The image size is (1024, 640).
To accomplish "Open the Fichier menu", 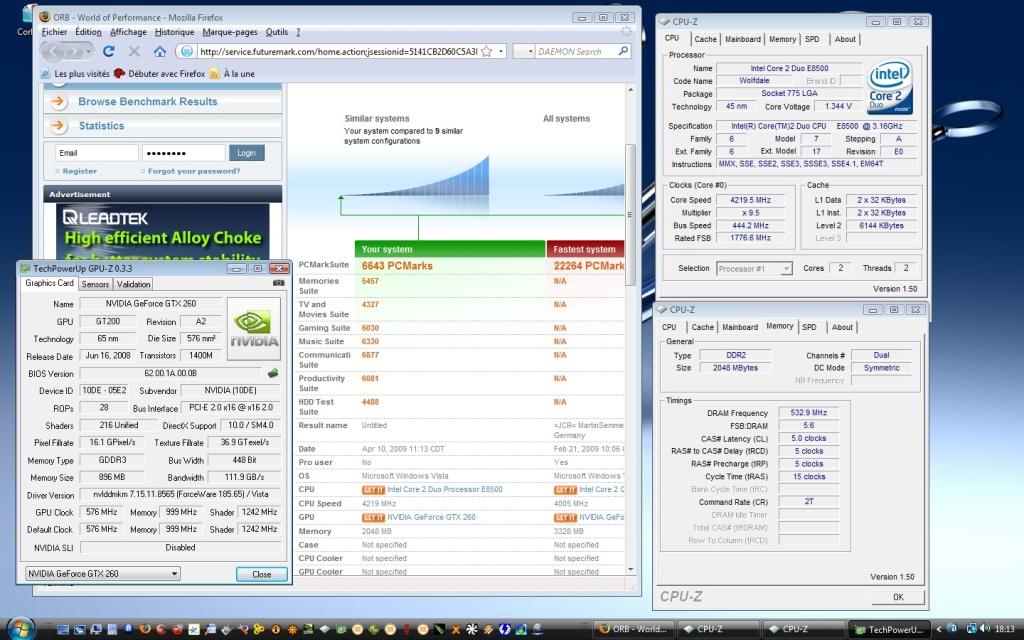I will (x=54, y=32).
